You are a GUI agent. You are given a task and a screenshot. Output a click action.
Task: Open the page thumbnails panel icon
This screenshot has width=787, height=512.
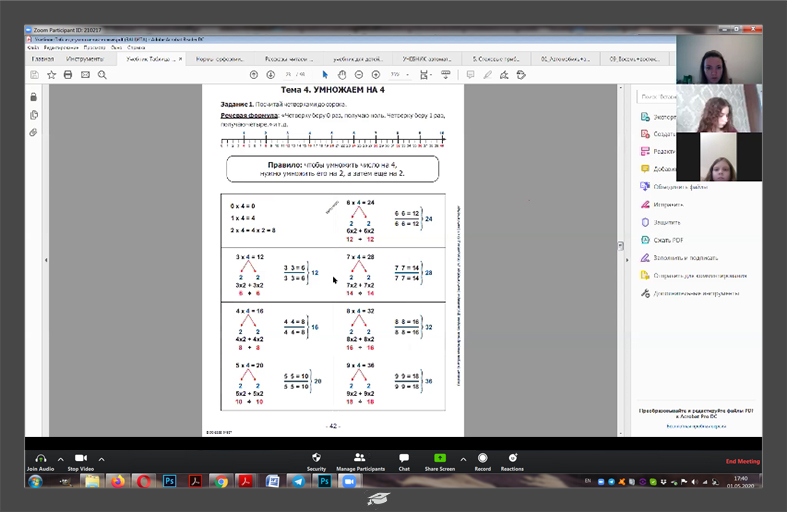click(x=34, y=115)
